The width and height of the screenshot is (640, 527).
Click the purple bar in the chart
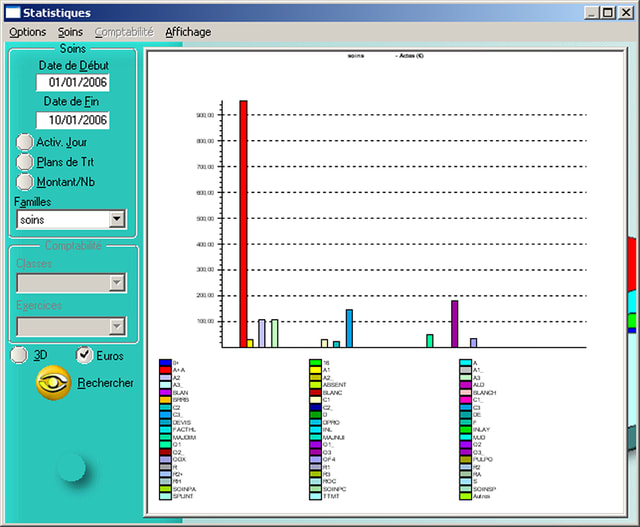point(454,323)
